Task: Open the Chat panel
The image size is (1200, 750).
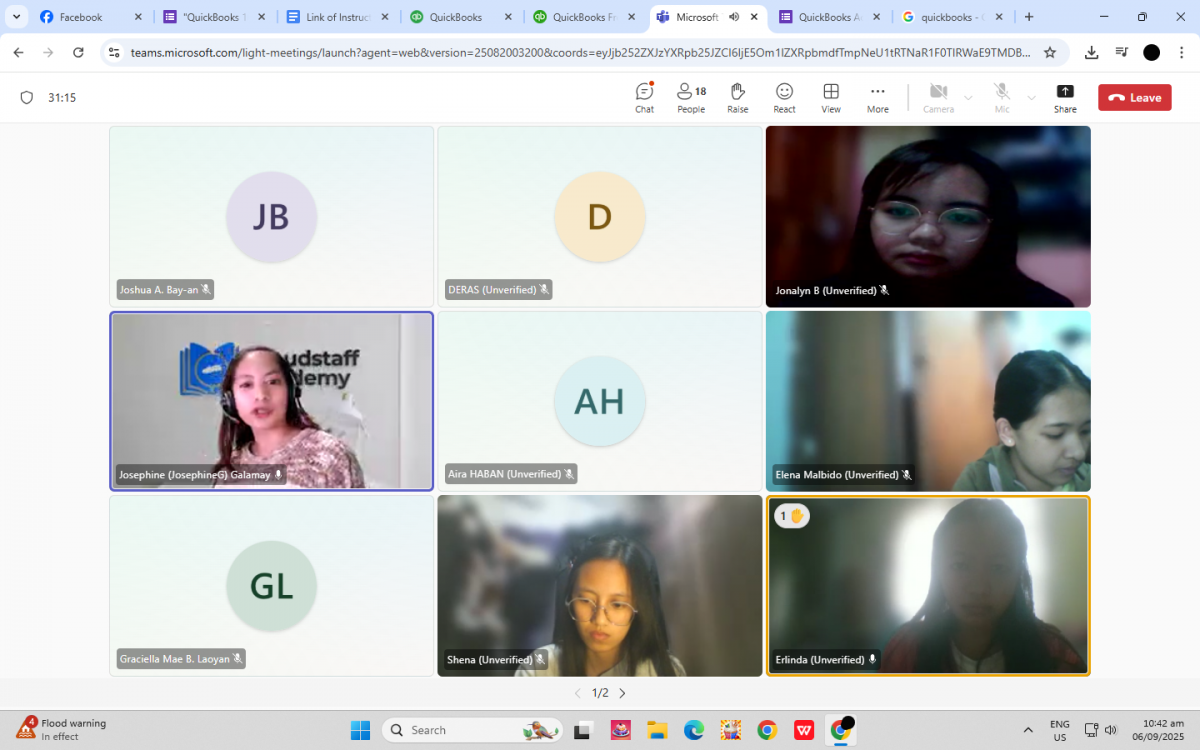Action: click(x=644, y=97)
